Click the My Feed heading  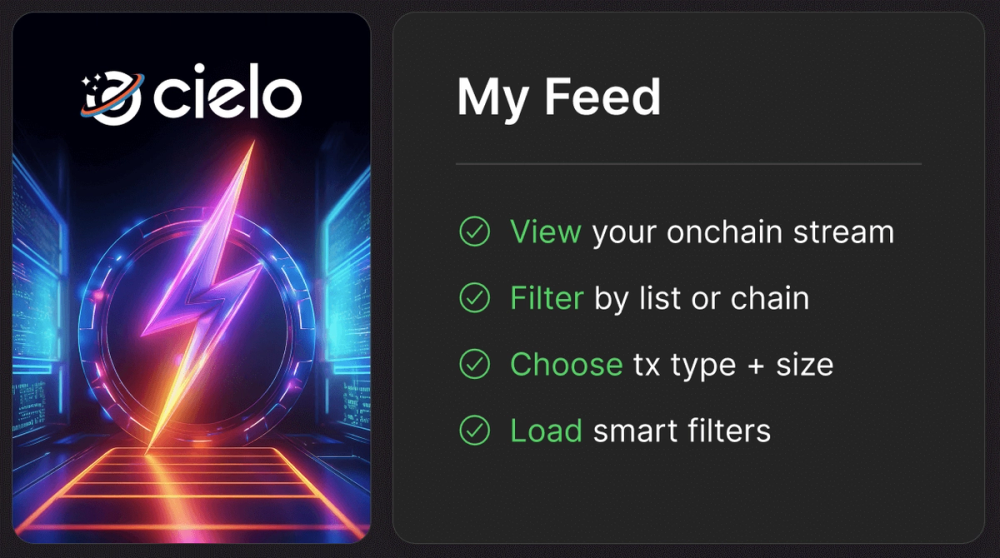[559, 97]
